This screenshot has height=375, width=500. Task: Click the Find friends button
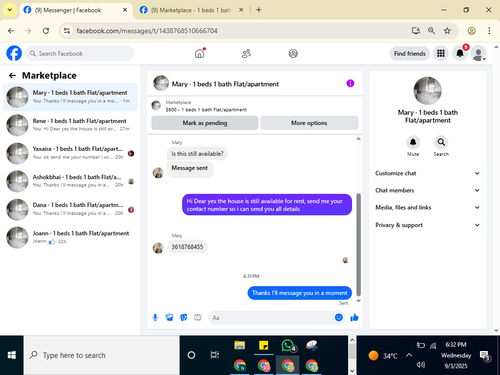pos(410,53)
